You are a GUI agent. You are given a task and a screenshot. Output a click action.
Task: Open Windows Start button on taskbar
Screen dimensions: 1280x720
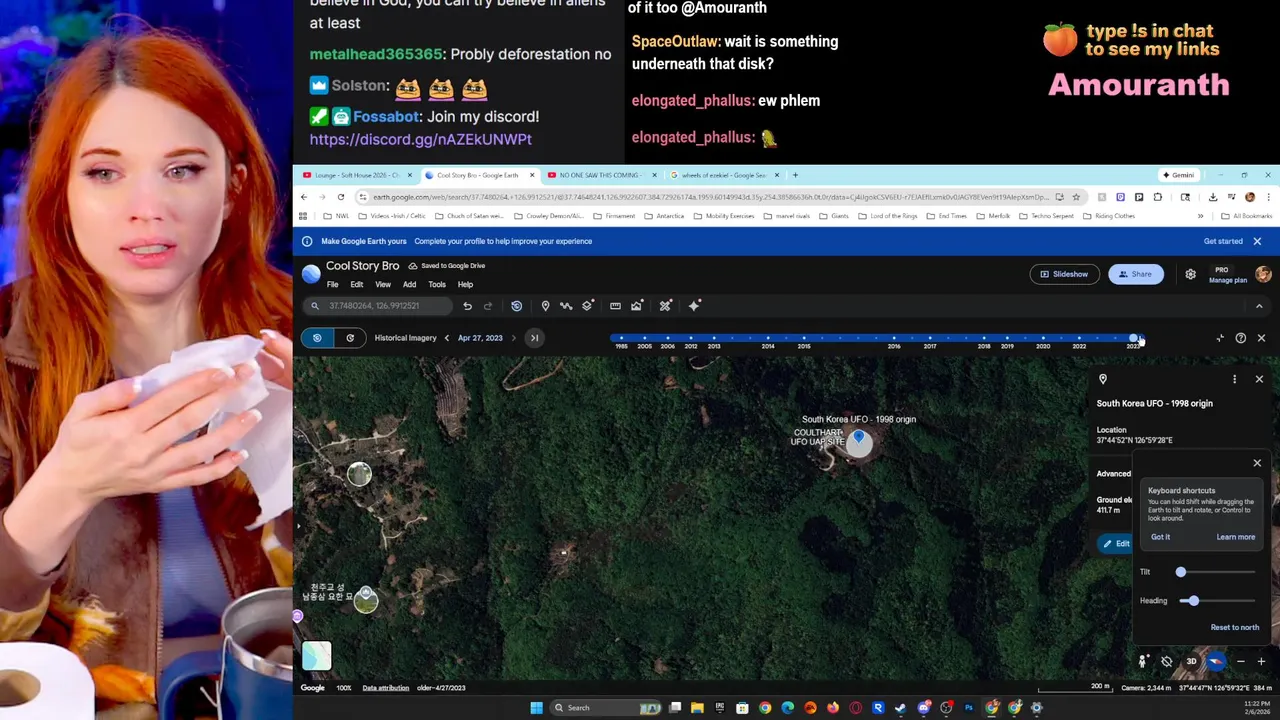tap(536, 708)
